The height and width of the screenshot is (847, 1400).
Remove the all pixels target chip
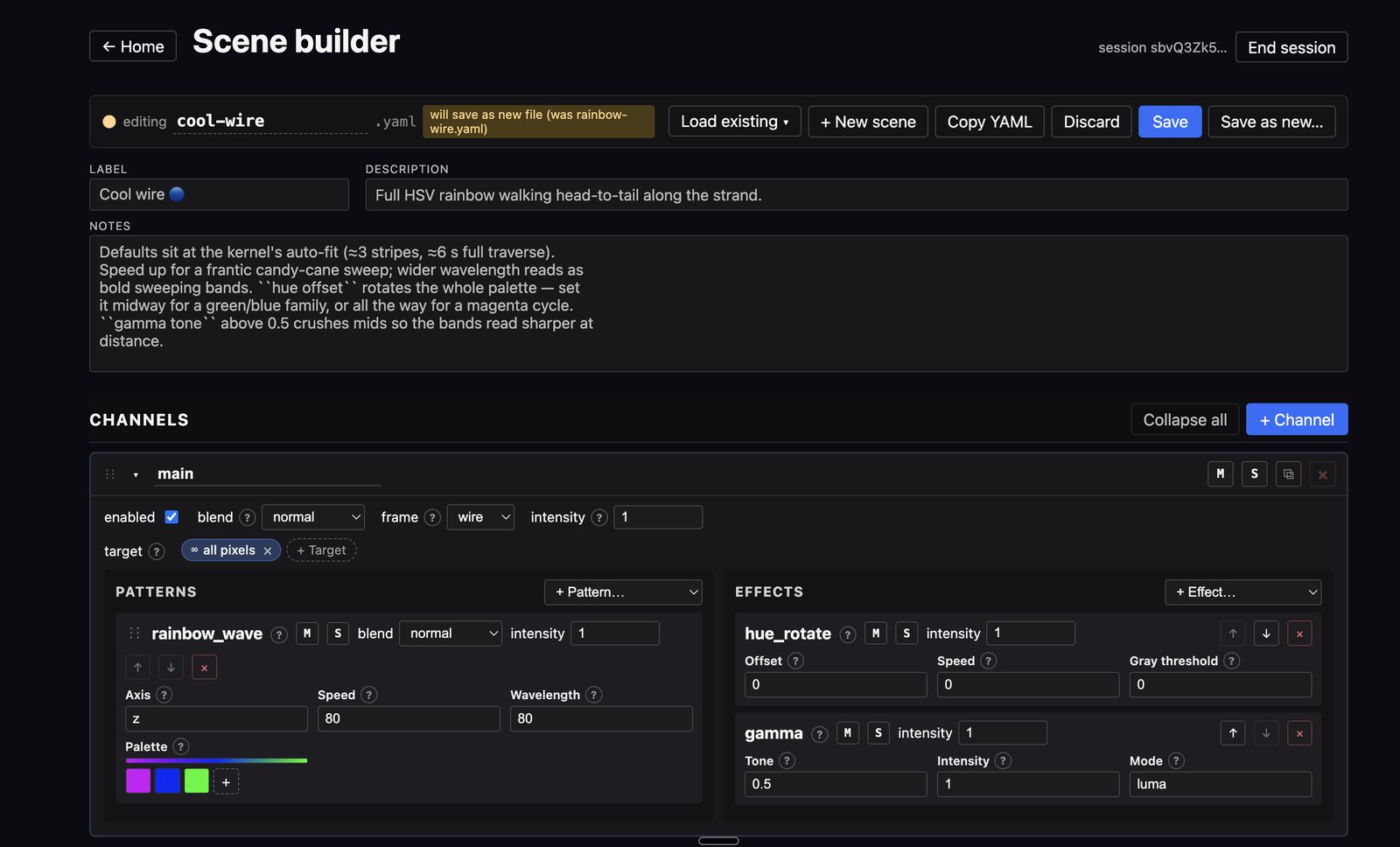(x=268, y=551)
